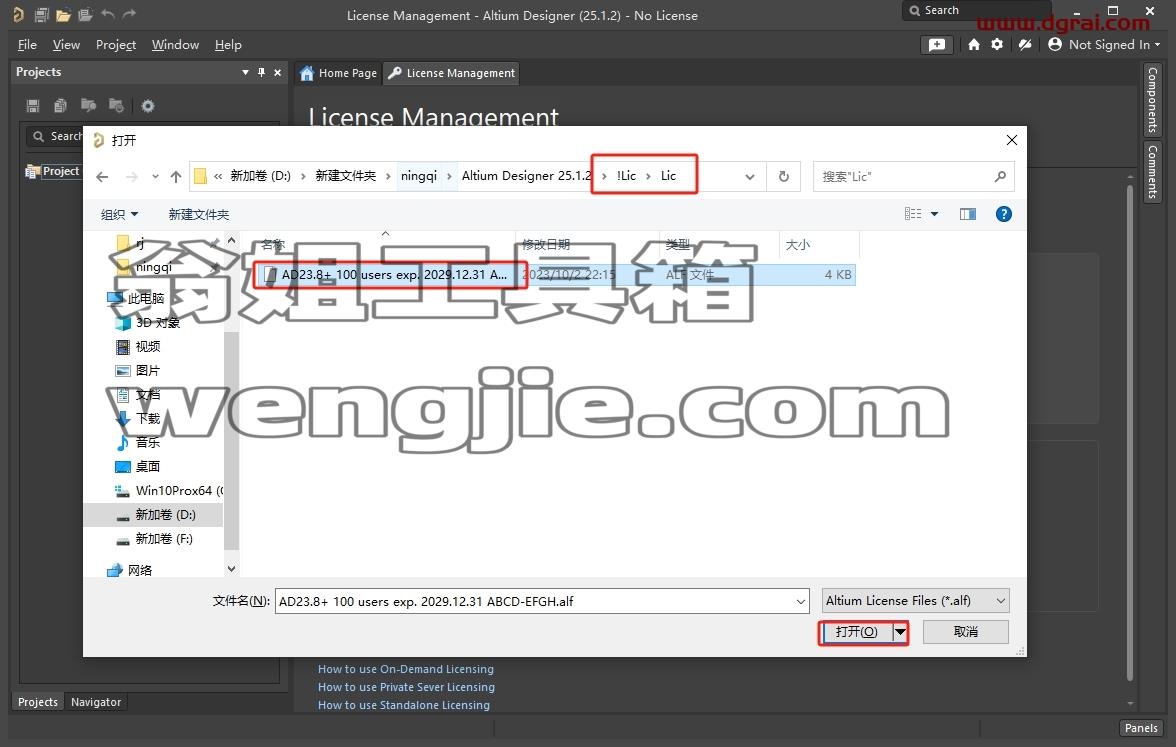The image size is (1176, 747).
Task: Open the view options dropdown arrow
Action: [x=934, y=214]
